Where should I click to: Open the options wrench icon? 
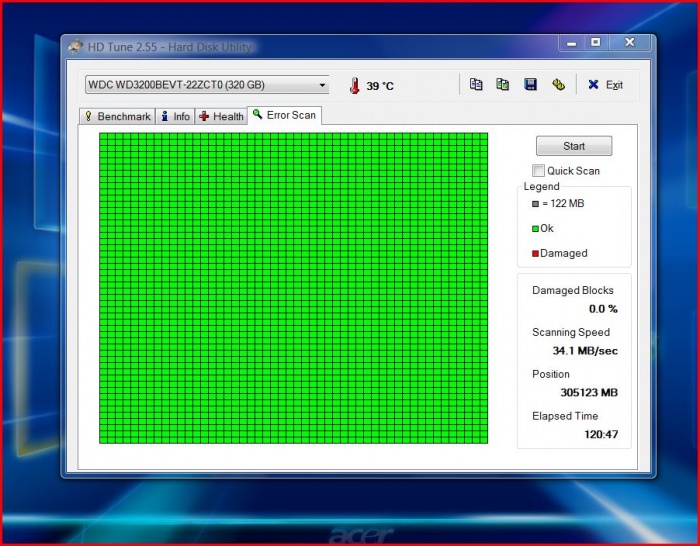558,85
